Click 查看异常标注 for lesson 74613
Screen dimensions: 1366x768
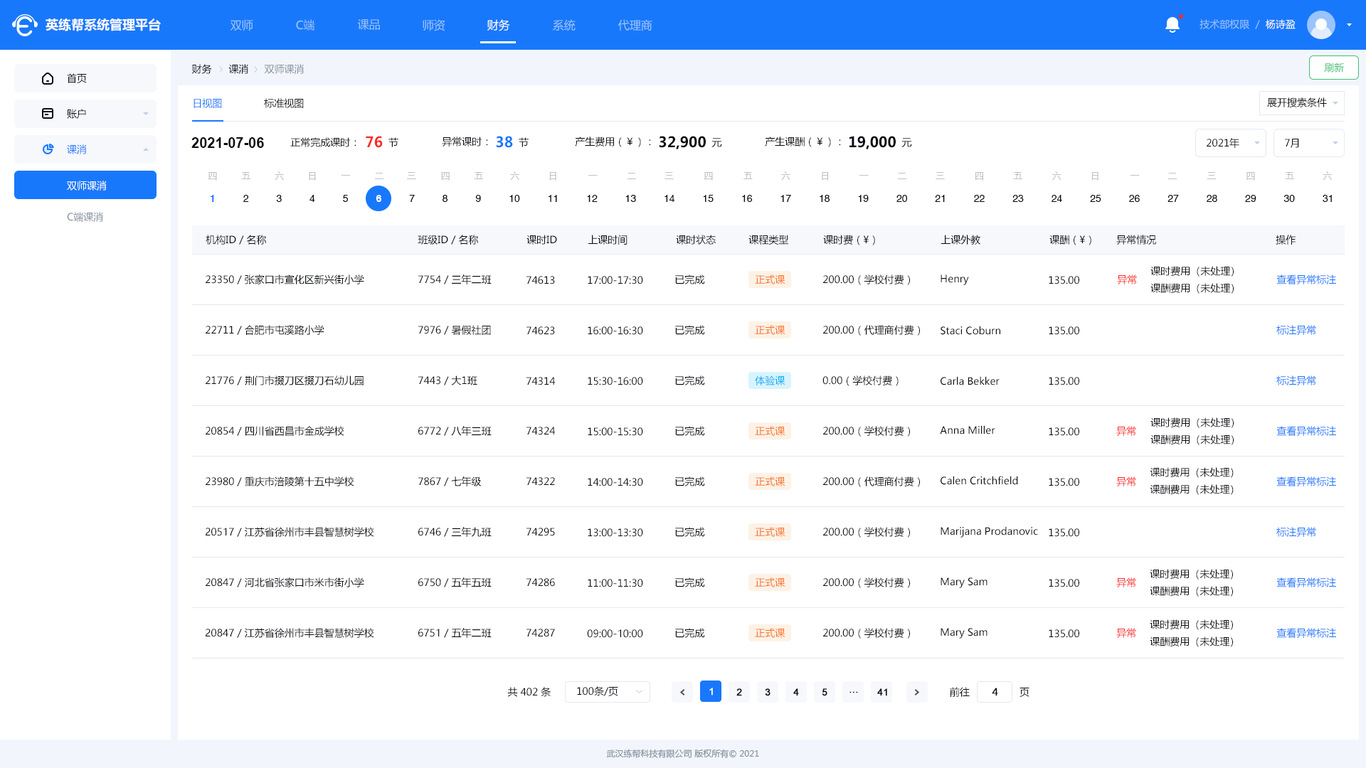[x=1306, y=280]
